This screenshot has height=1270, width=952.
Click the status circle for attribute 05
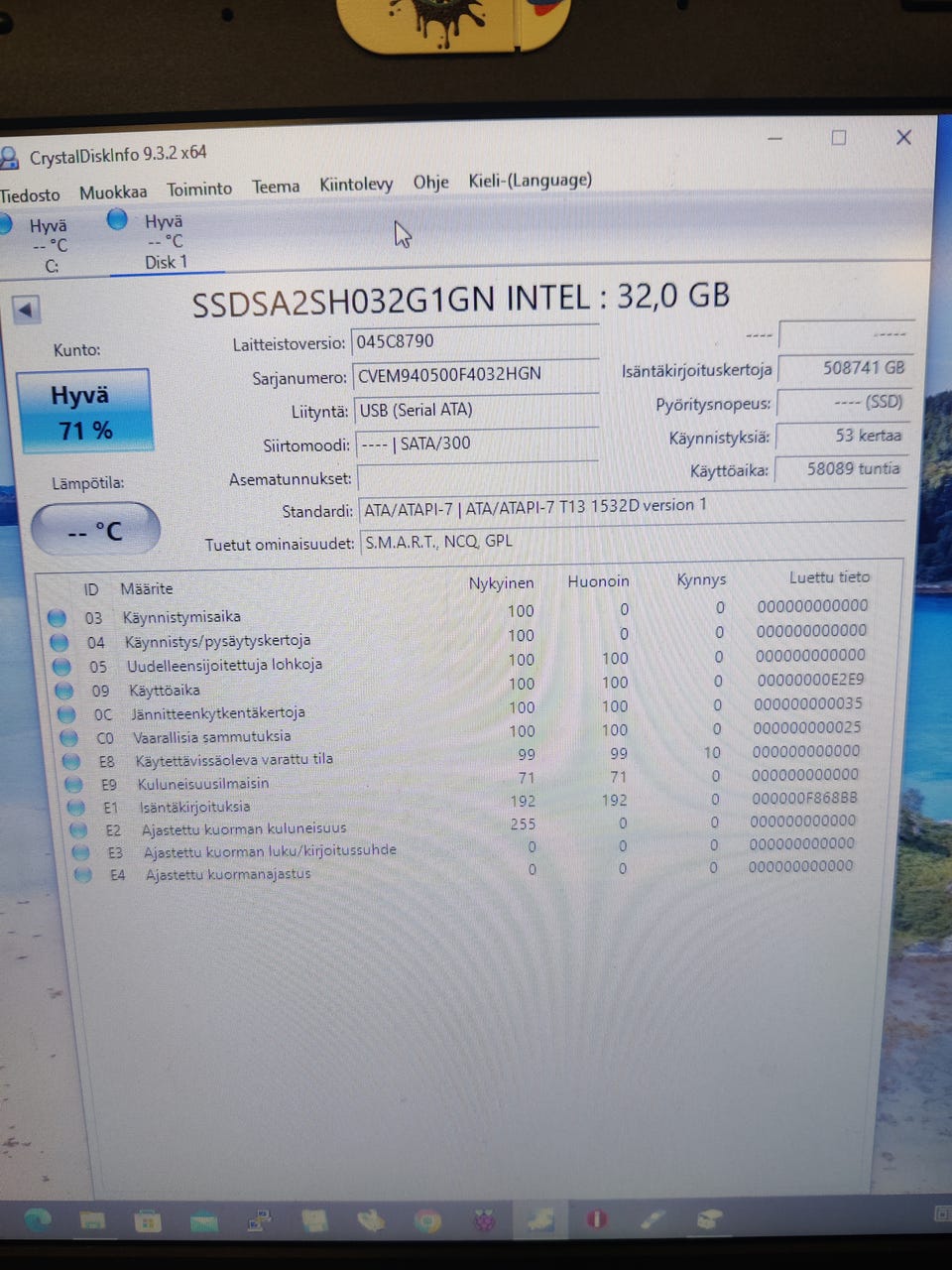click(61, 667)
